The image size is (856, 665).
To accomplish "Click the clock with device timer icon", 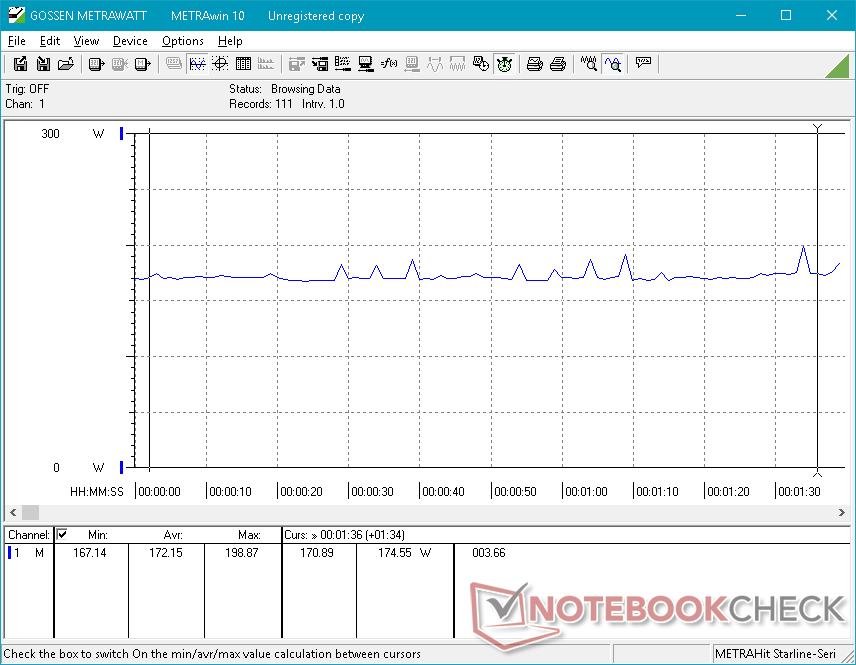I will click(480, 64).
